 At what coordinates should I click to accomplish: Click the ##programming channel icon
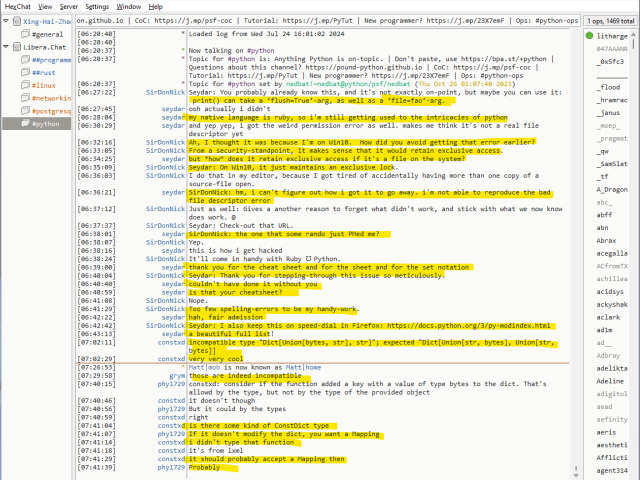25,60
